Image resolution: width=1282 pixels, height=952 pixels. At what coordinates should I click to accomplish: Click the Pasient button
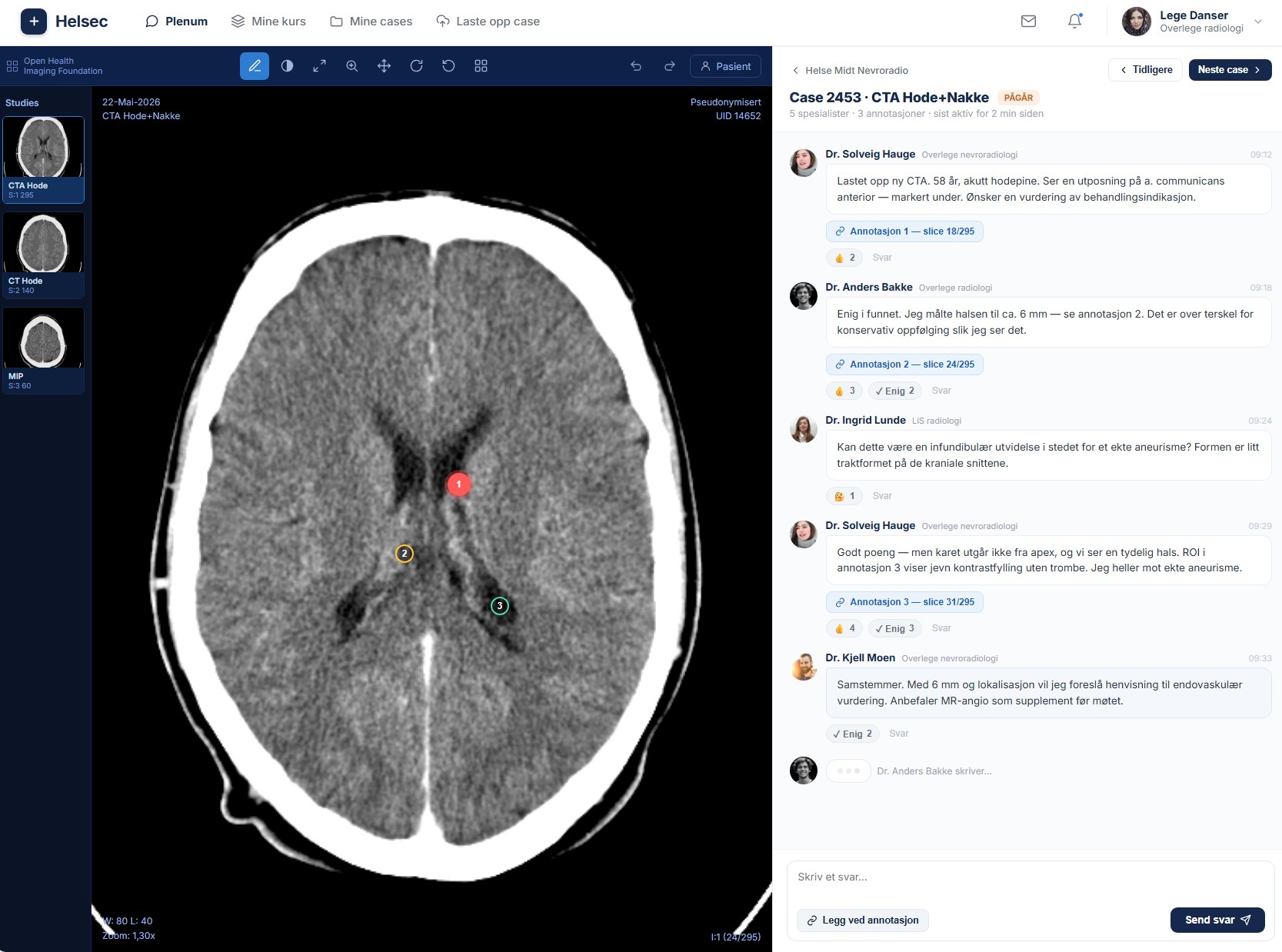coord(725,66)
